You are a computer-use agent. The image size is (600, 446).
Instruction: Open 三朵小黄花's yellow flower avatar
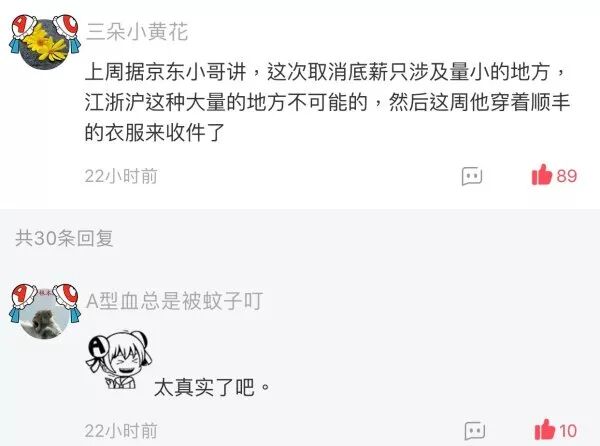pyautogui.click(x=45, y=44)
